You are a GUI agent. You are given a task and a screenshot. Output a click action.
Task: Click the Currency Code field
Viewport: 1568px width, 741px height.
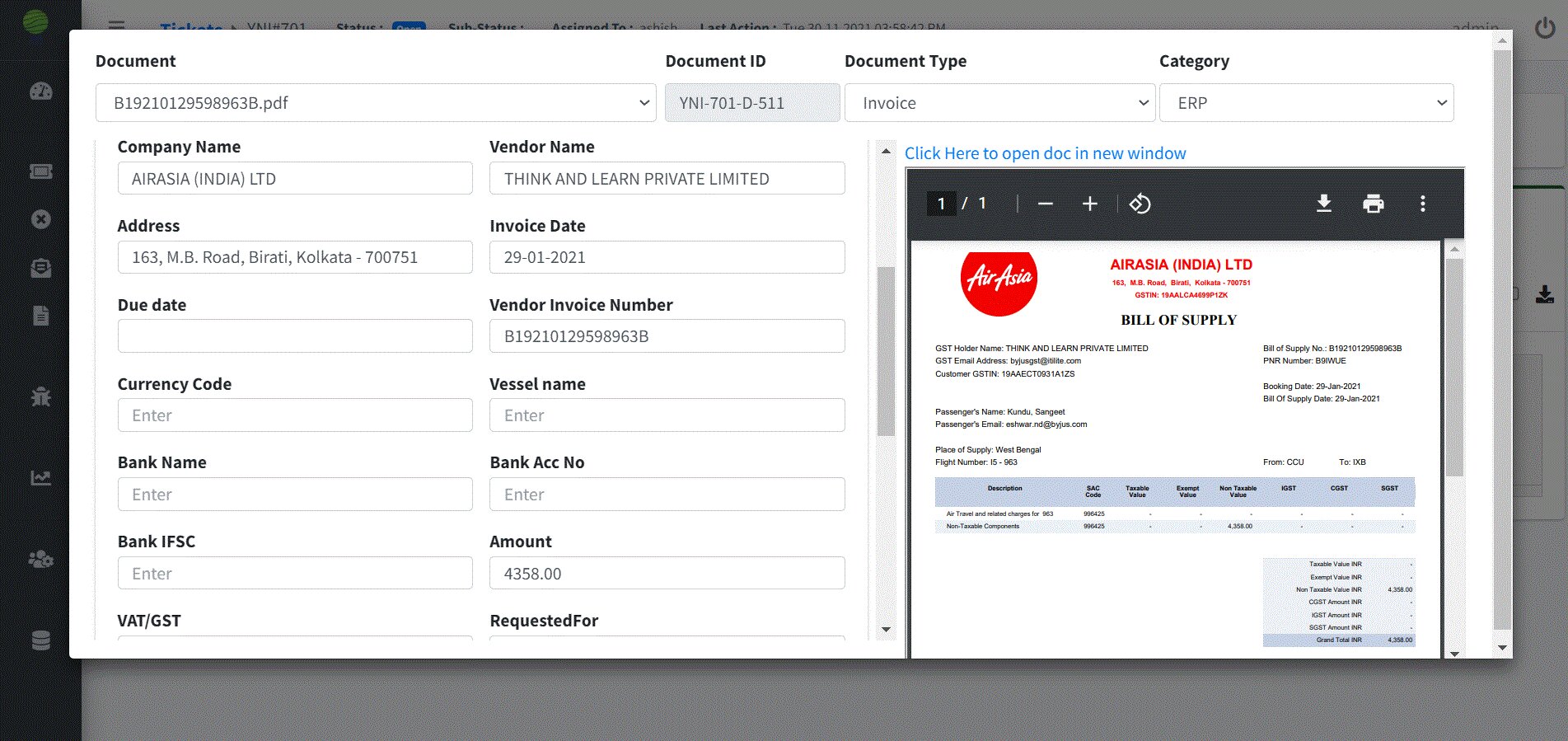(295, 415)
